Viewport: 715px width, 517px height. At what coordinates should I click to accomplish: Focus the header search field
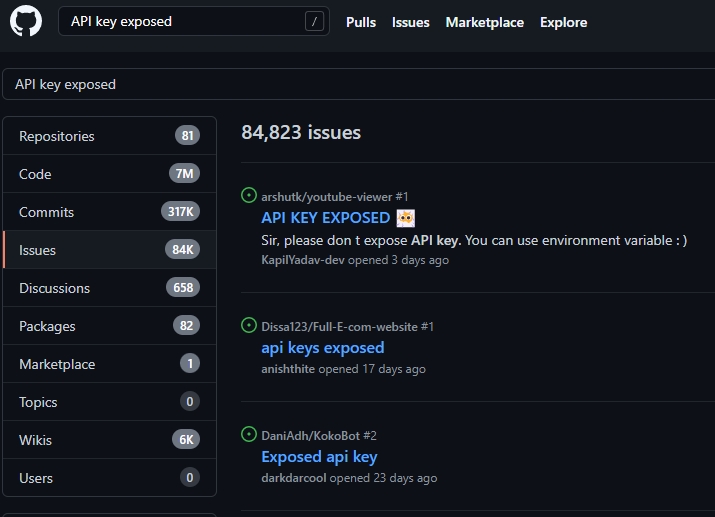180,22
